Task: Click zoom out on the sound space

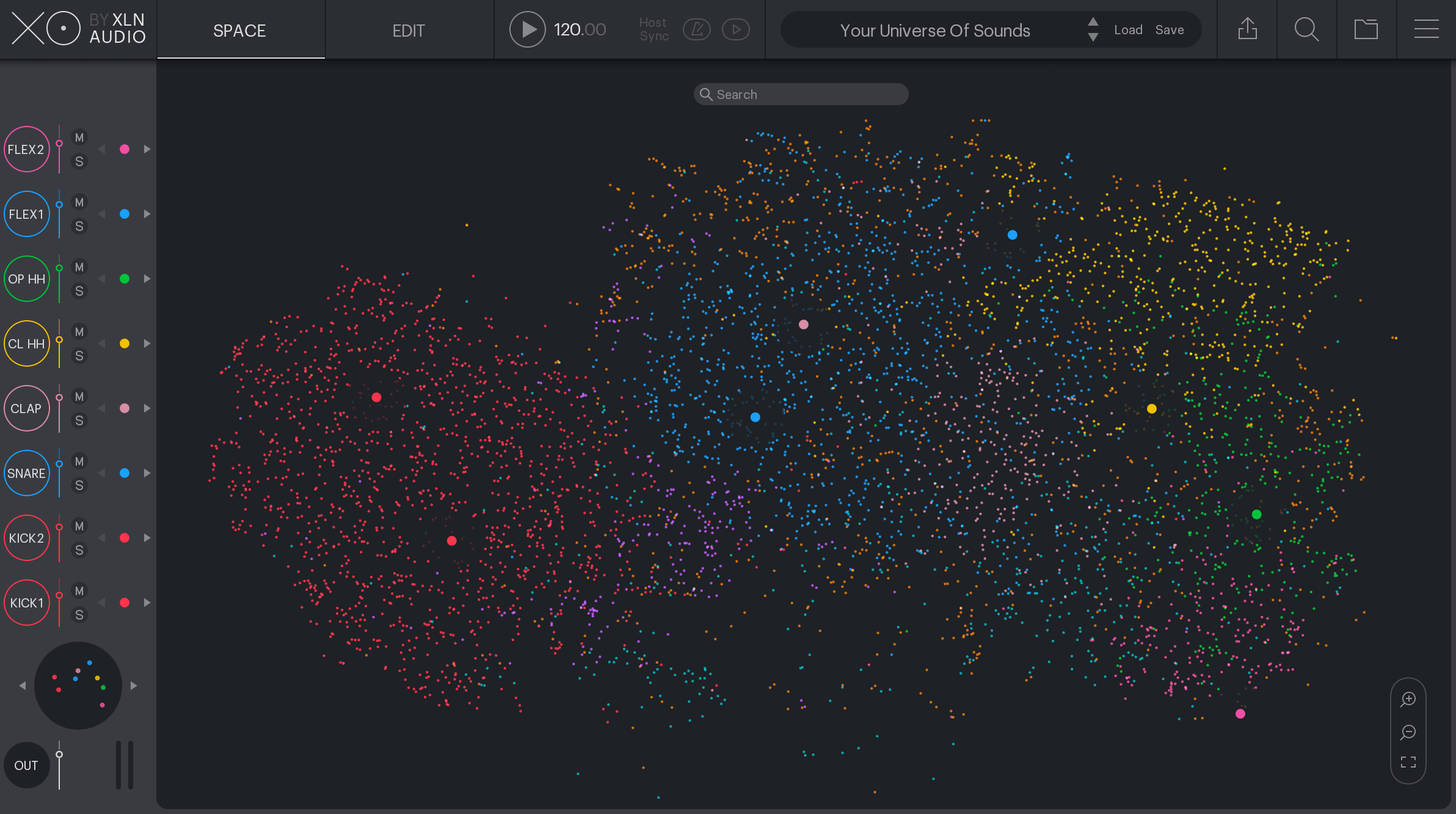Action: tap(1408, 732)
